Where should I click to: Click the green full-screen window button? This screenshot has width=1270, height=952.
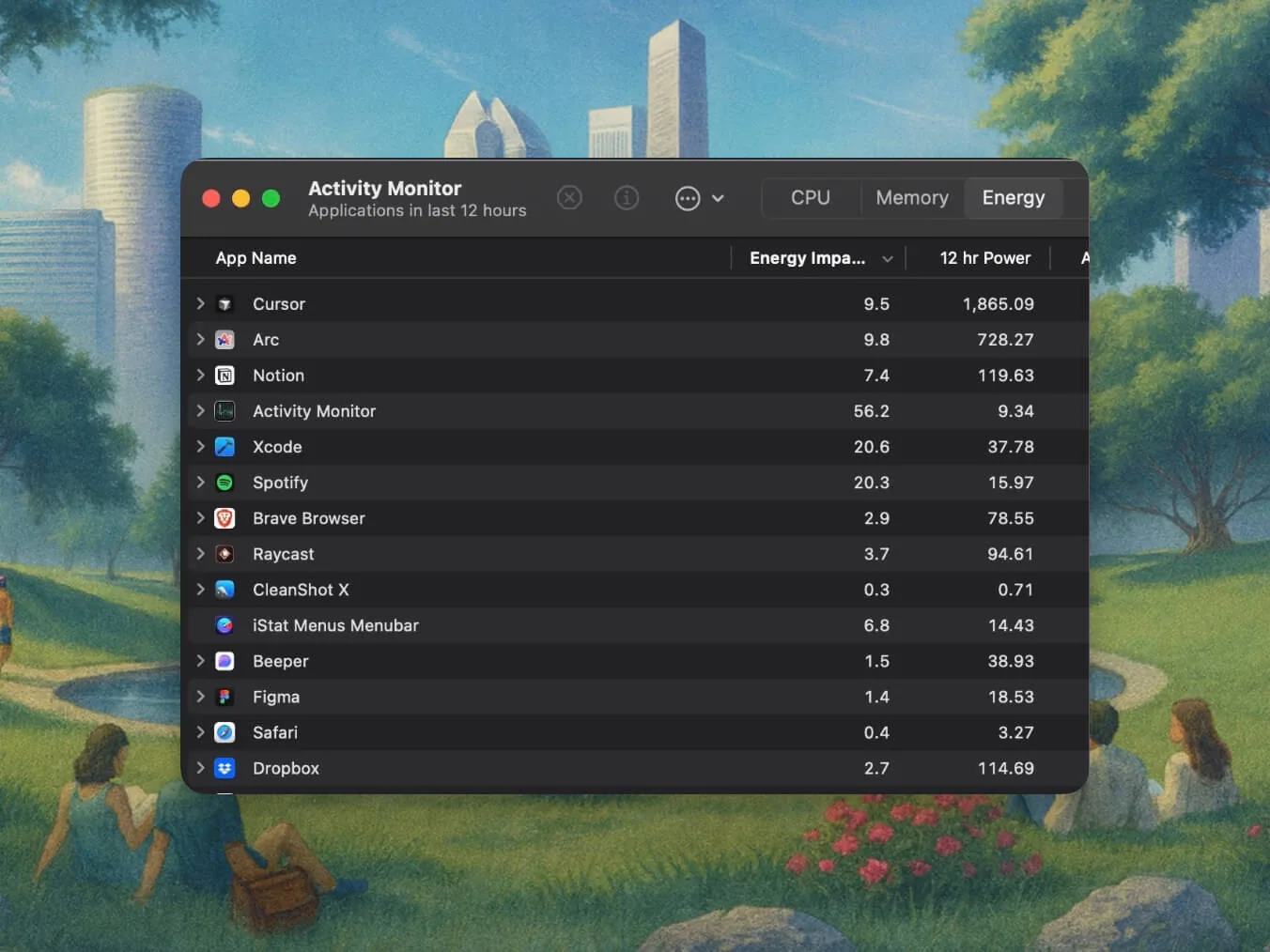click(271, 198)
